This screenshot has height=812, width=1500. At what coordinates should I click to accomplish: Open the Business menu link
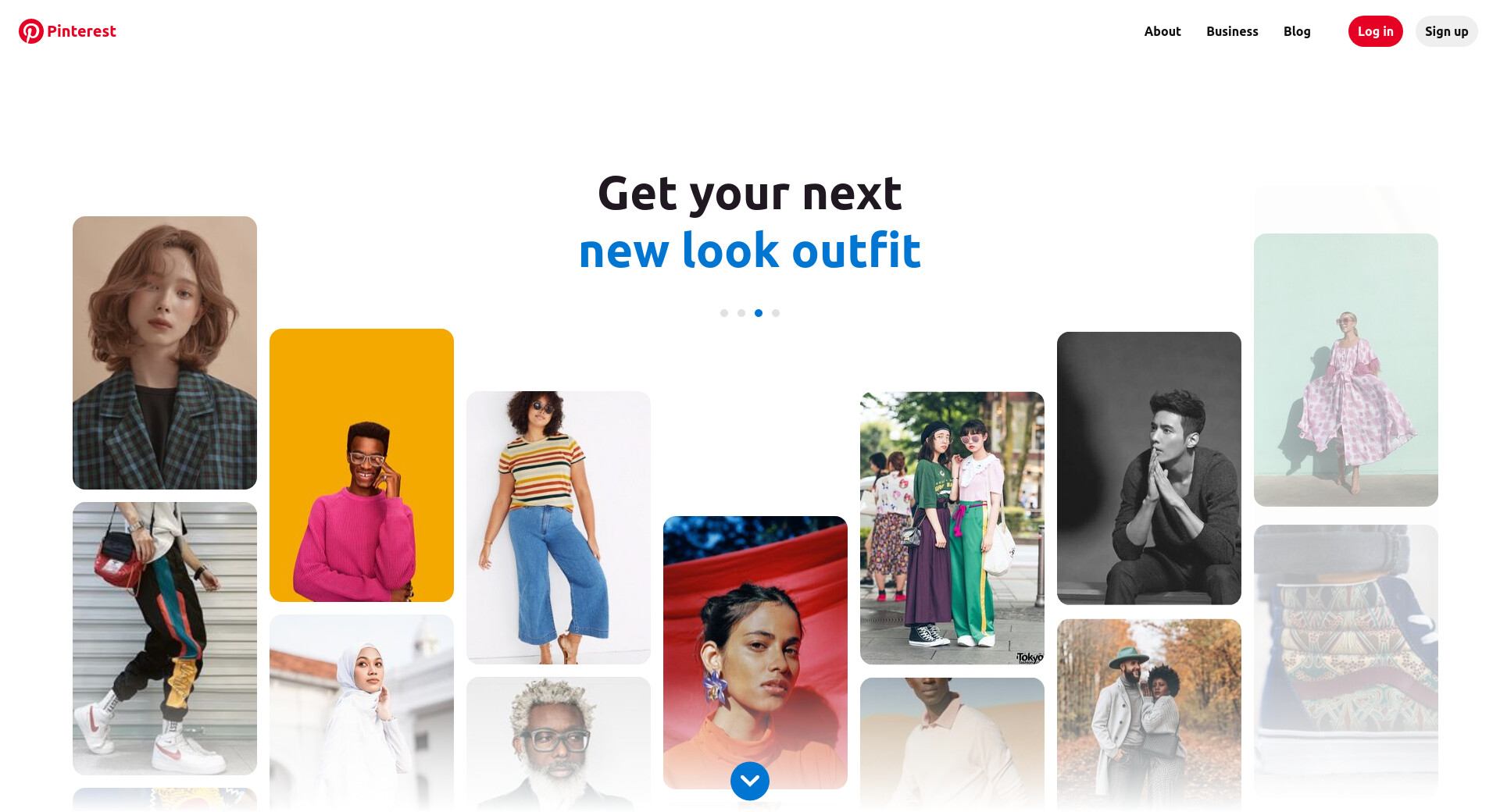point(1232,31)
